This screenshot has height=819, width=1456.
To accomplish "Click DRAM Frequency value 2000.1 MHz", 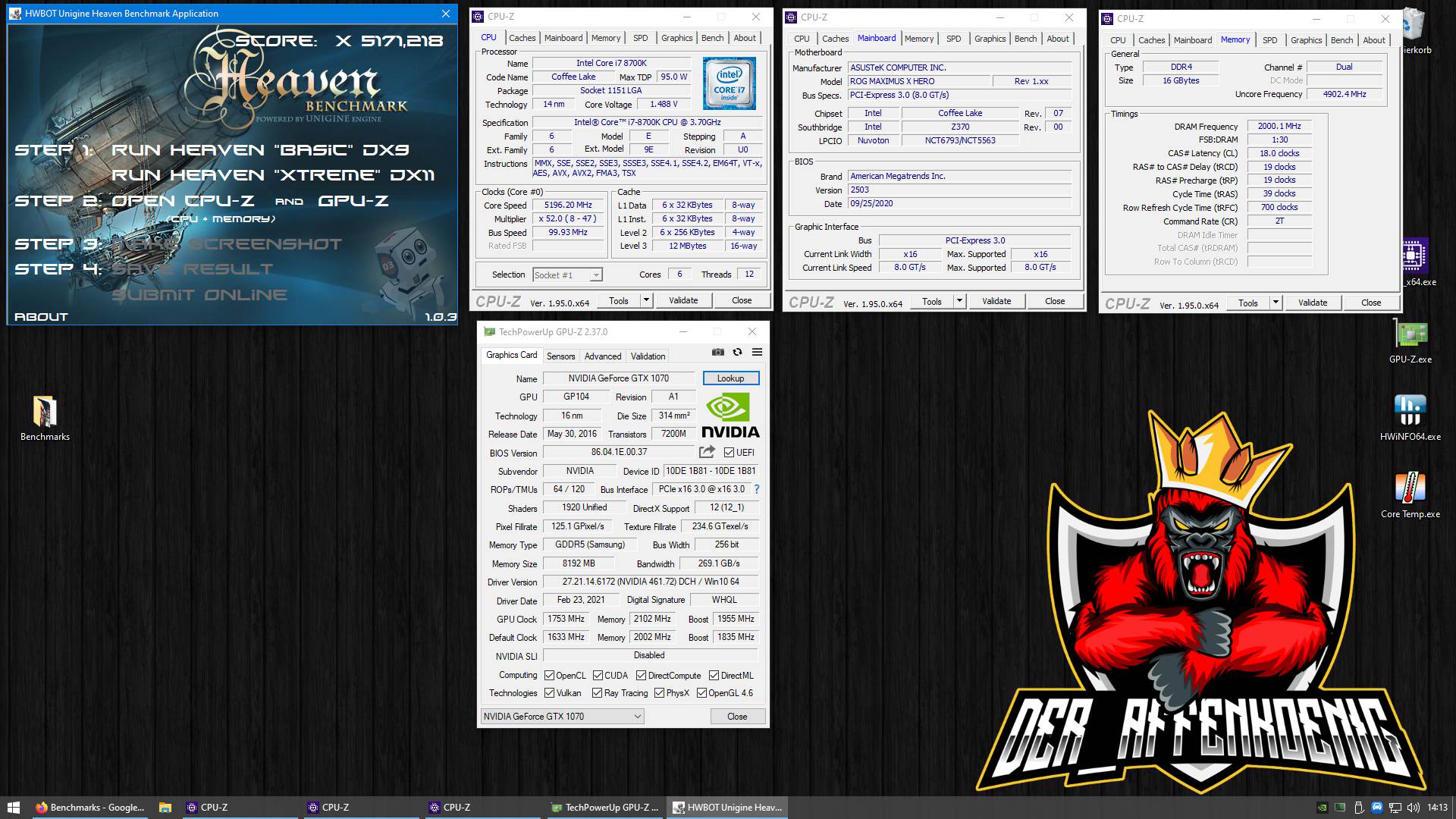I will point(1279,127).
